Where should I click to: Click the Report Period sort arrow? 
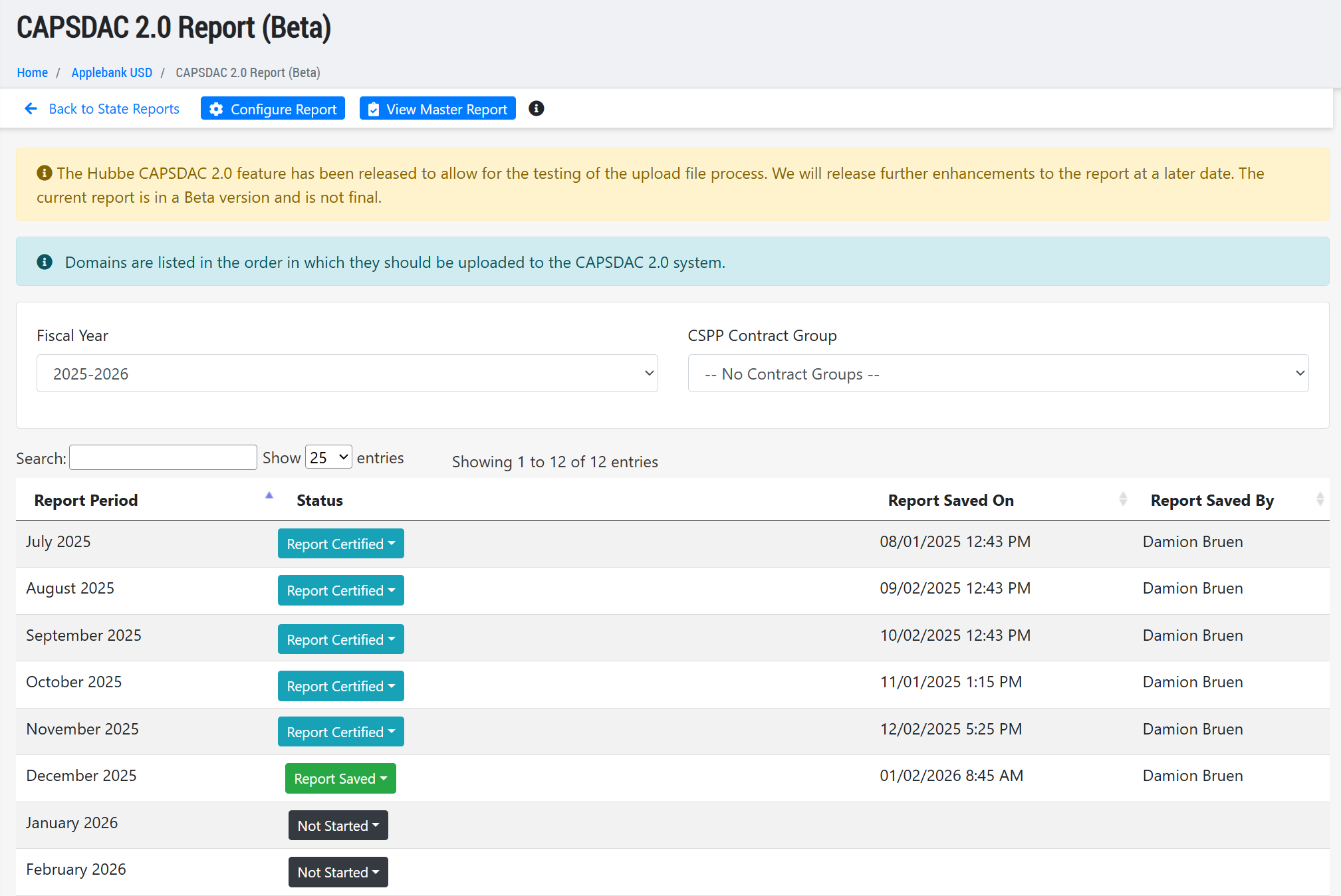(x=269, y=495)
